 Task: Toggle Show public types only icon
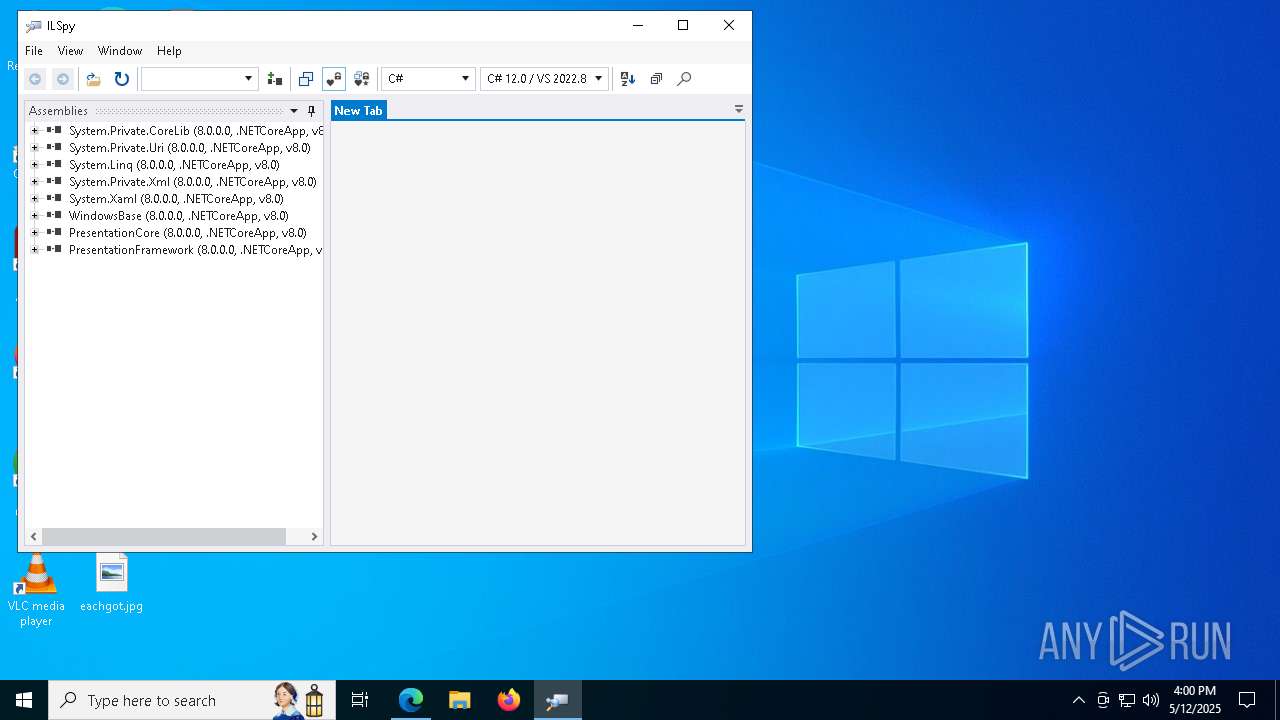click(306, 79)
